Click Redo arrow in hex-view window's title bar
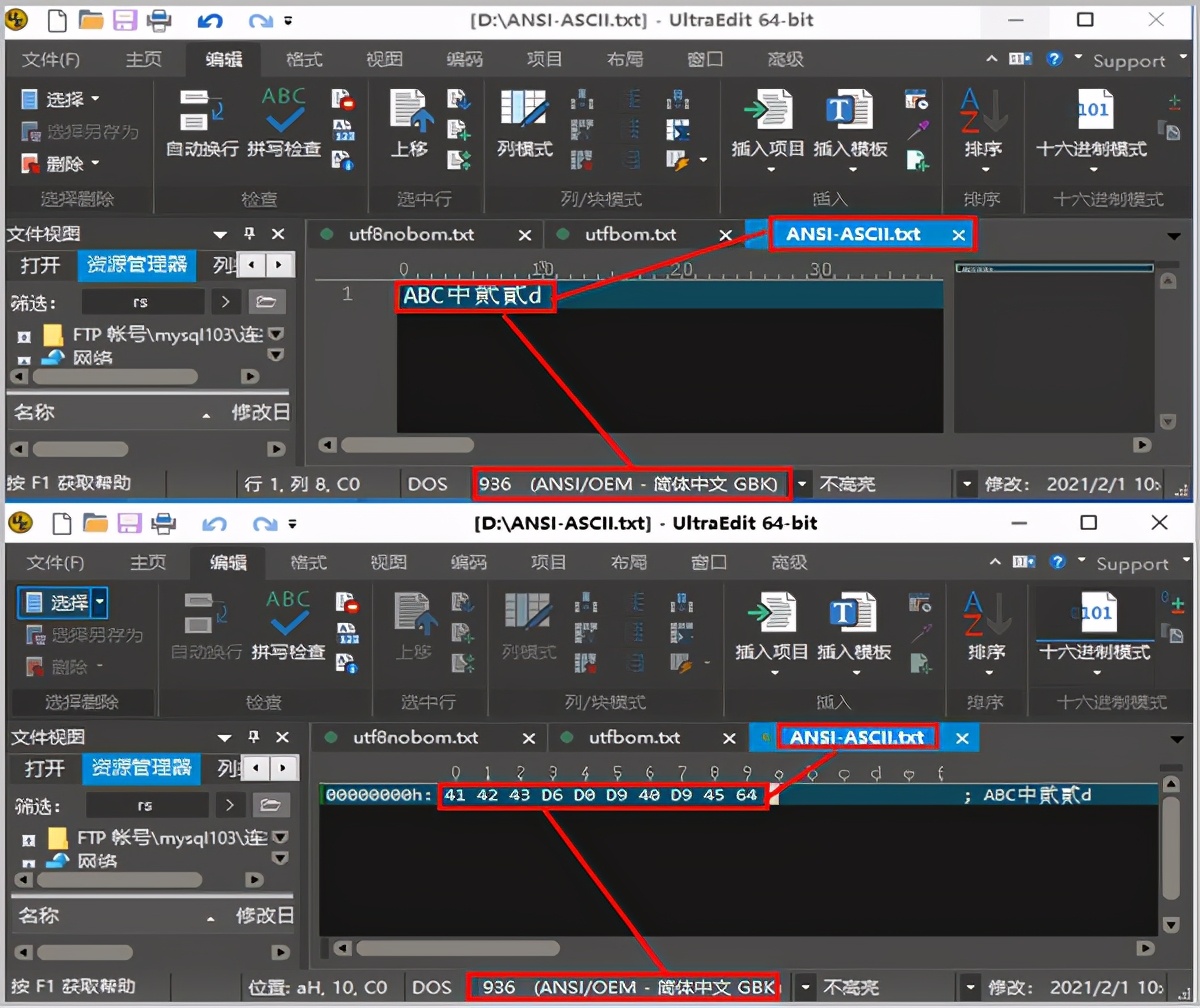 pos(264,523)
